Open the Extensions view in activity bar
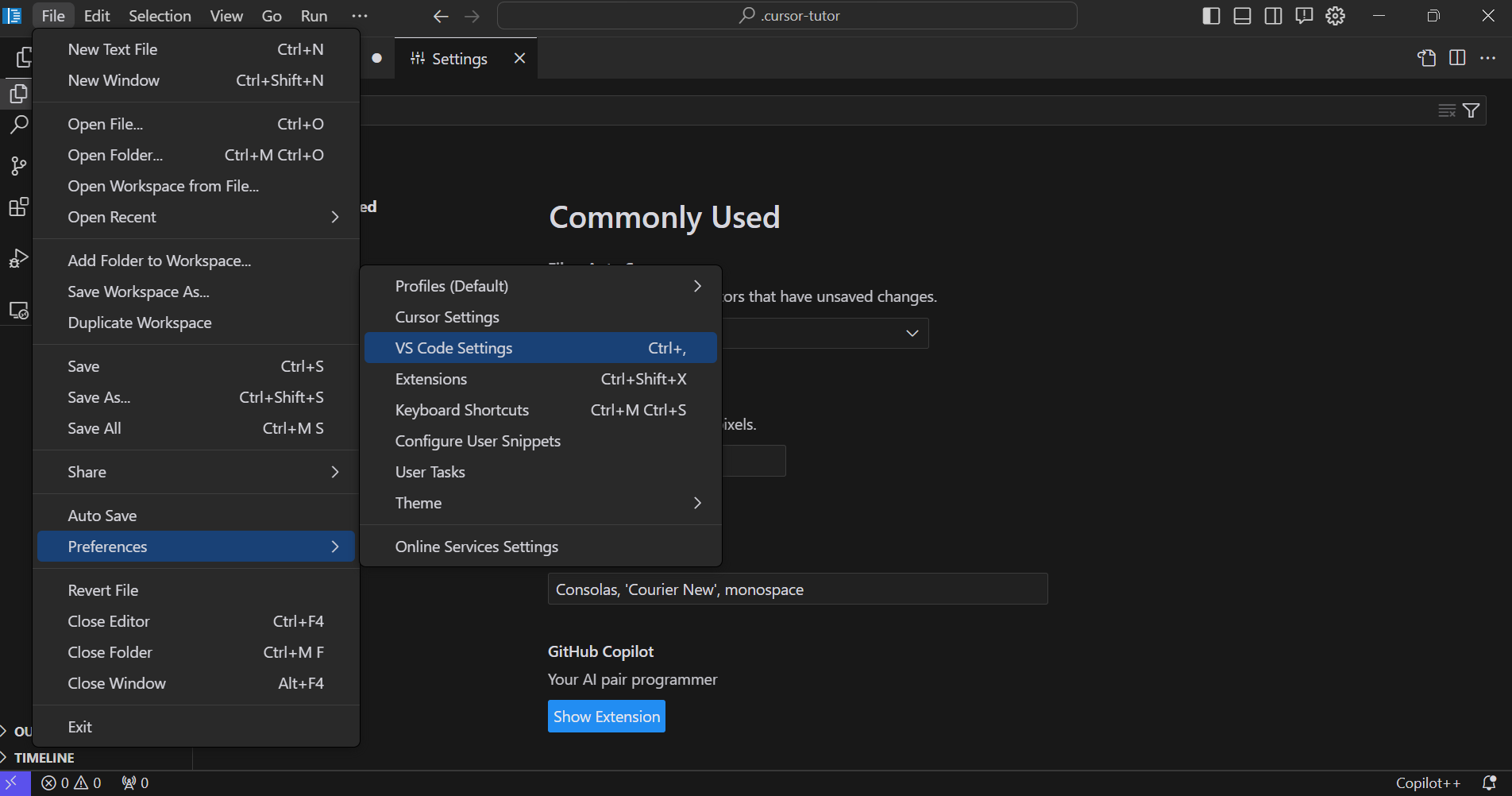Viewport: 1512px width, 796px height. tap(18, 208)
